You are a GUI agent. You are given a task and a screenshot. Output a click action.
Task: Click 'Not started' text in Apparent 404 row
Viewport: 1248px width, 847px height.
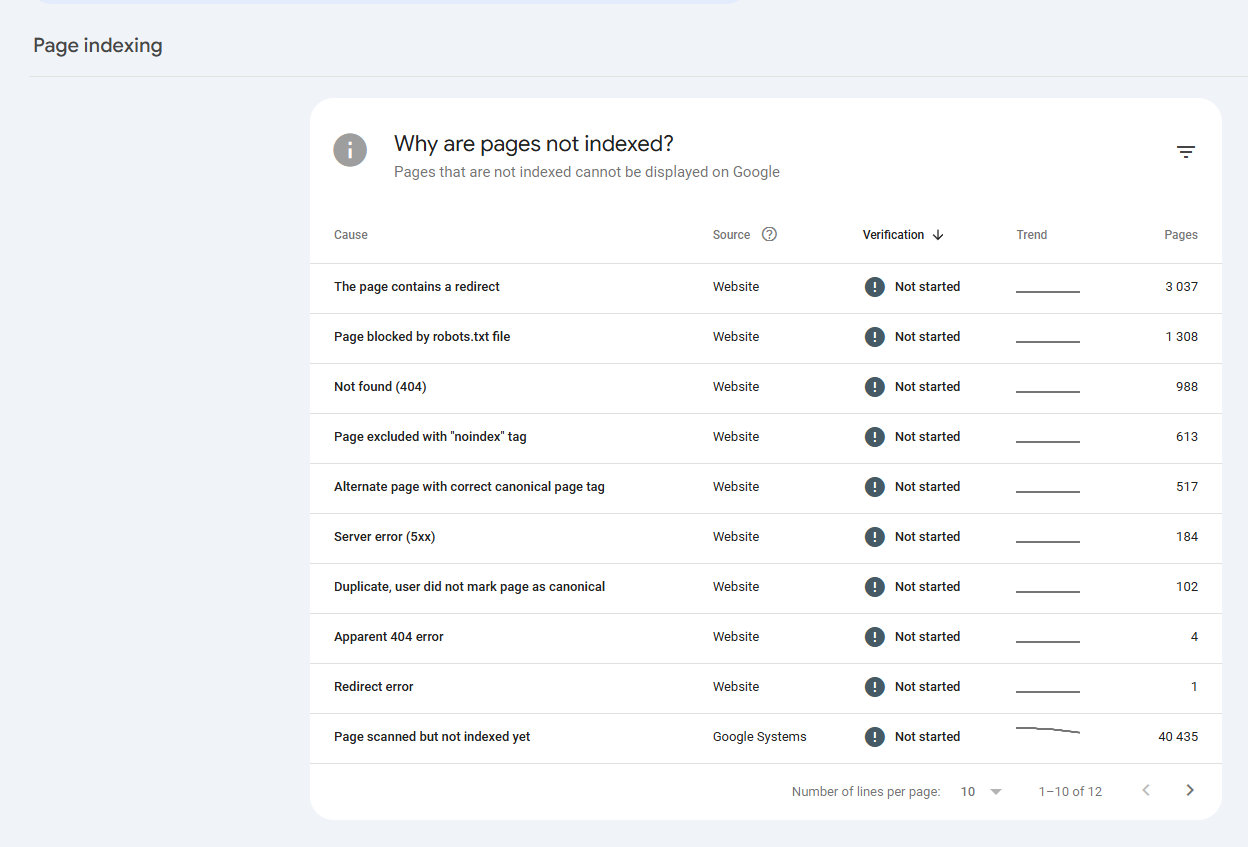pyautogui.click(x=927, y=637)
